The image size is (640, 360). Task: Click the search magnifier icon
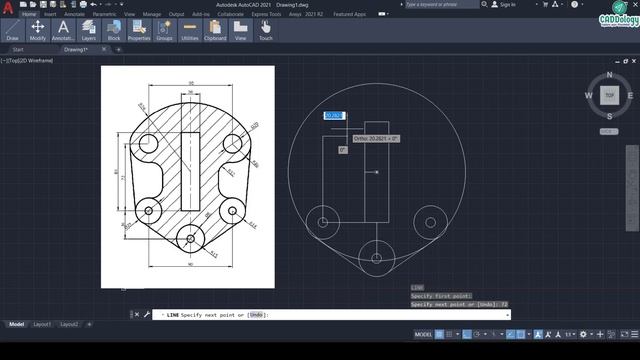(x=484, y=4)
